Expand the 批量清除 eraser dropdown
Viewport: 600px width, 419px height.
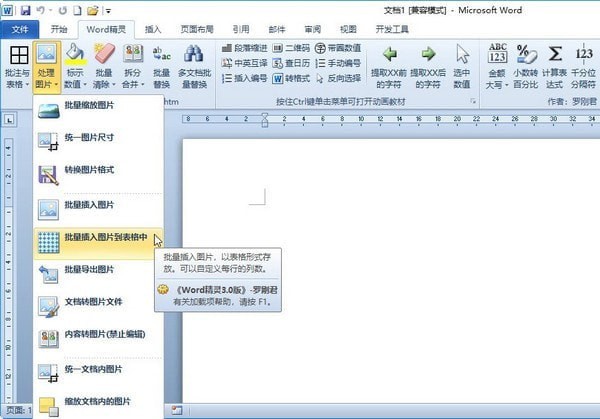[x=104, y=67]
